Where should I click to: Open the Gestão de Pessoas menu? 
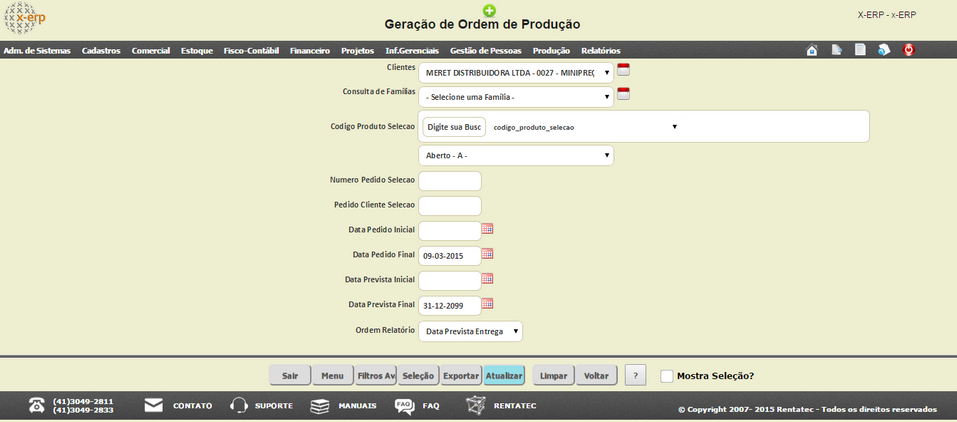(x=485, y=51)
